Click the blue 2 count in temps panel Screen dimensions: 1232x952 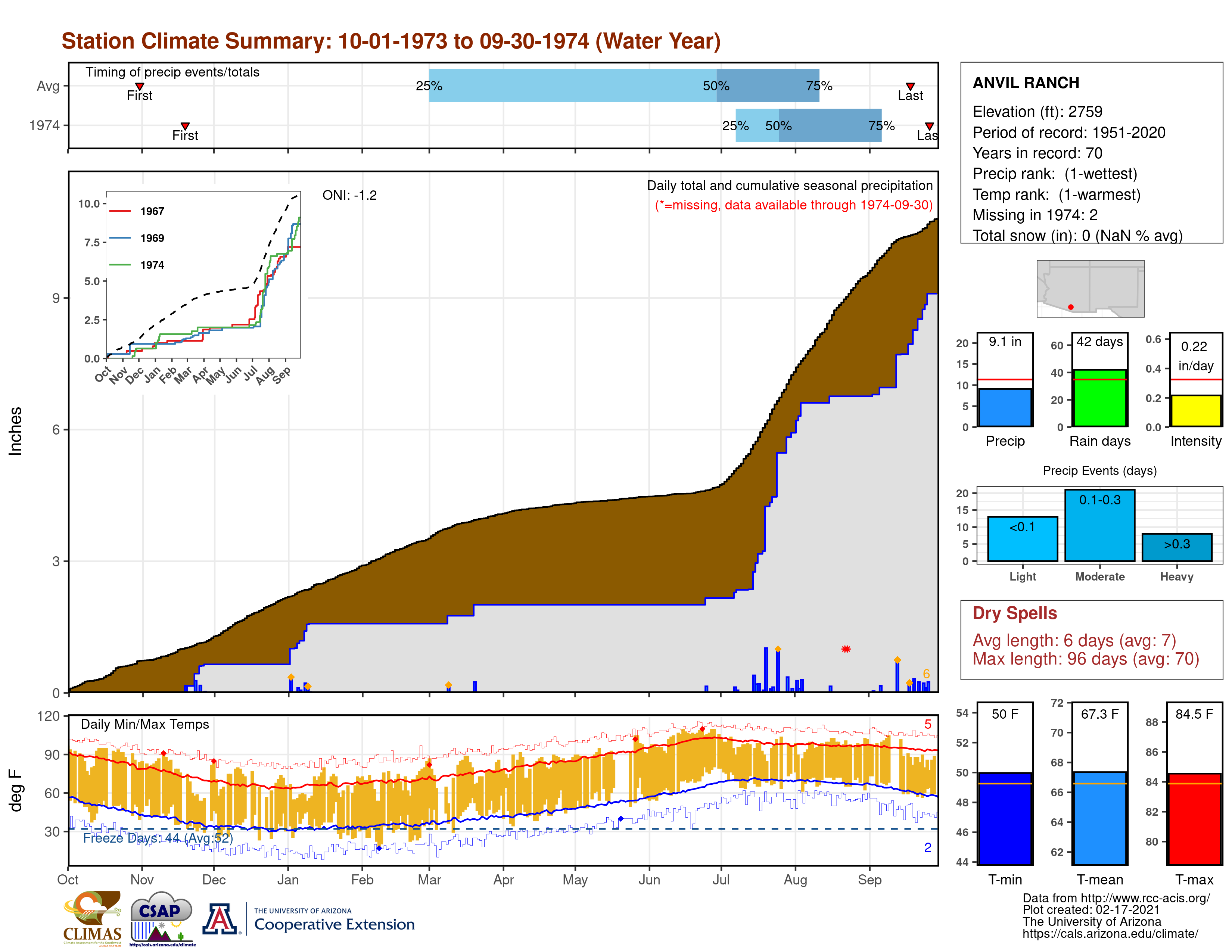click(928, 848)
